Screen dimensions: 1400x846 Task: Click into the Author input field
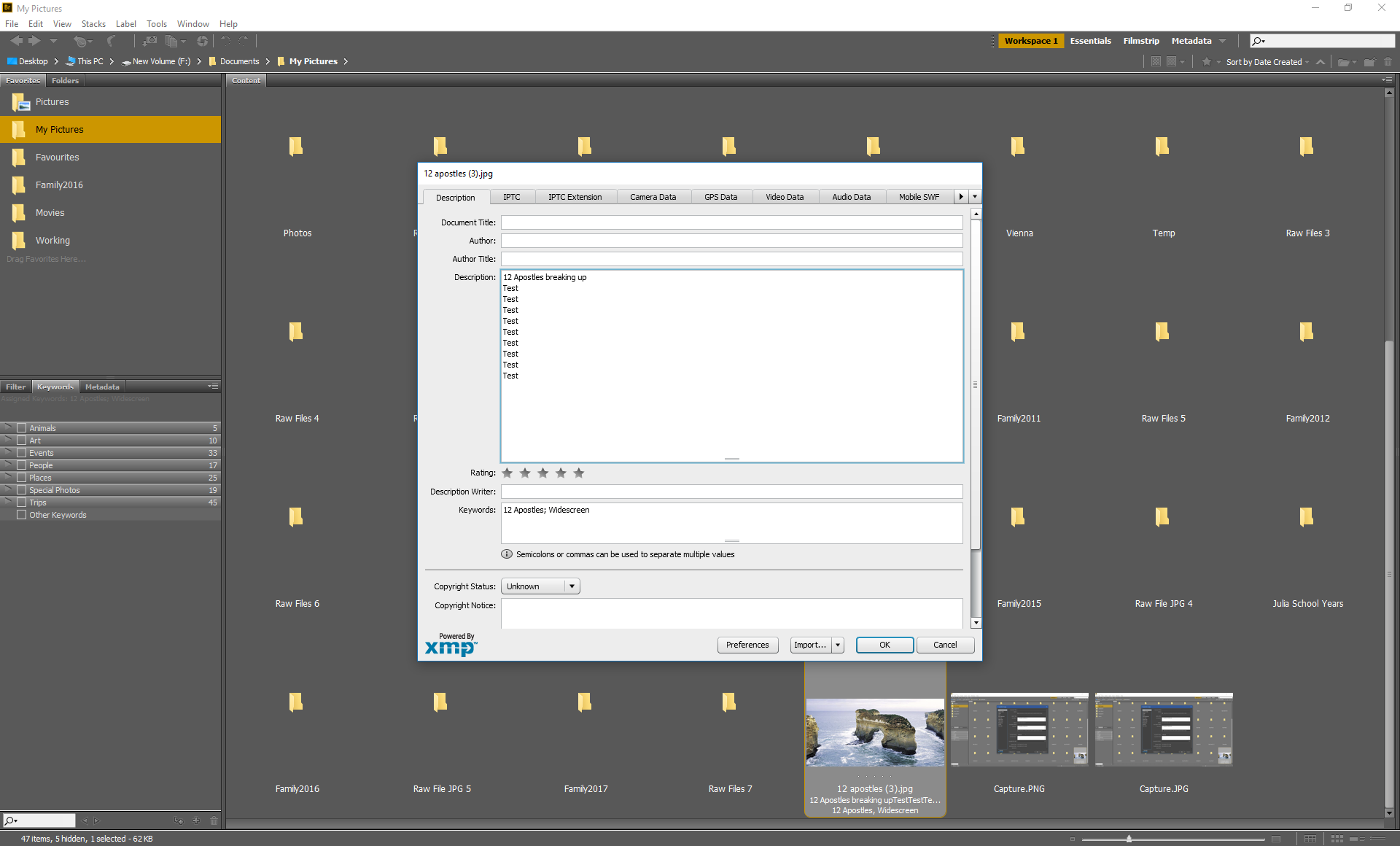coord(731,241)
